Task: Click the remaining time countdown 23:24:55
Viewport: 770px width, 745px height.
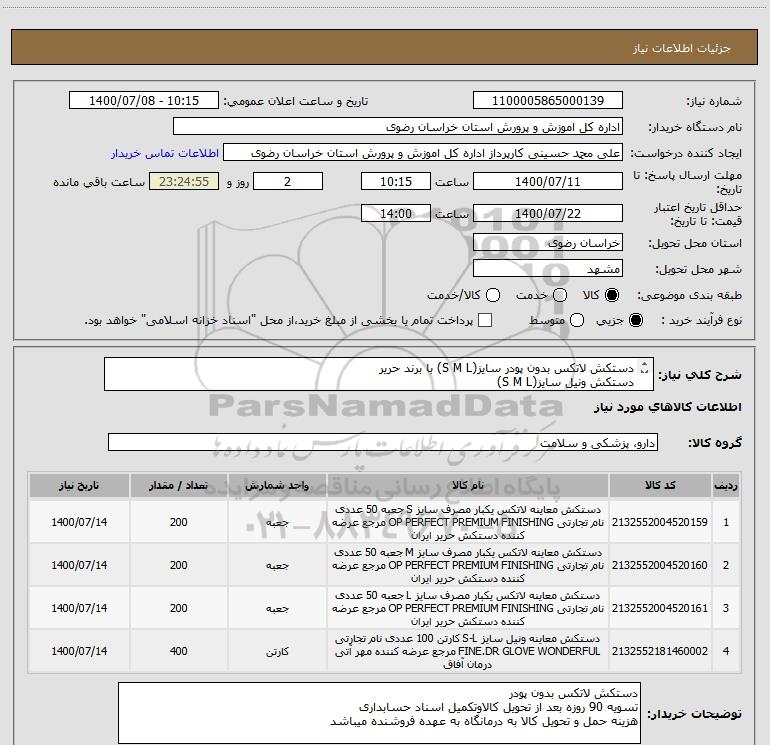Action: 184,182
